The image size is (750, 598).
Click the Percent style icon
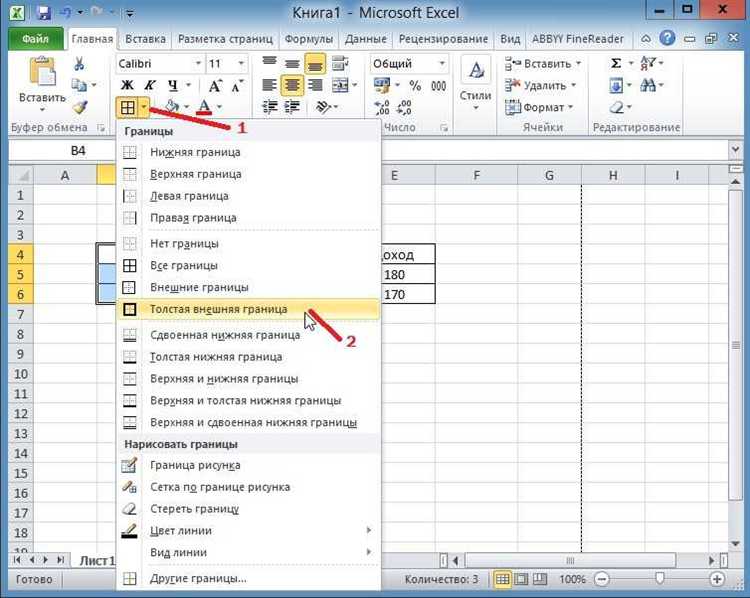pyautogui.click(x=415, y=86)
